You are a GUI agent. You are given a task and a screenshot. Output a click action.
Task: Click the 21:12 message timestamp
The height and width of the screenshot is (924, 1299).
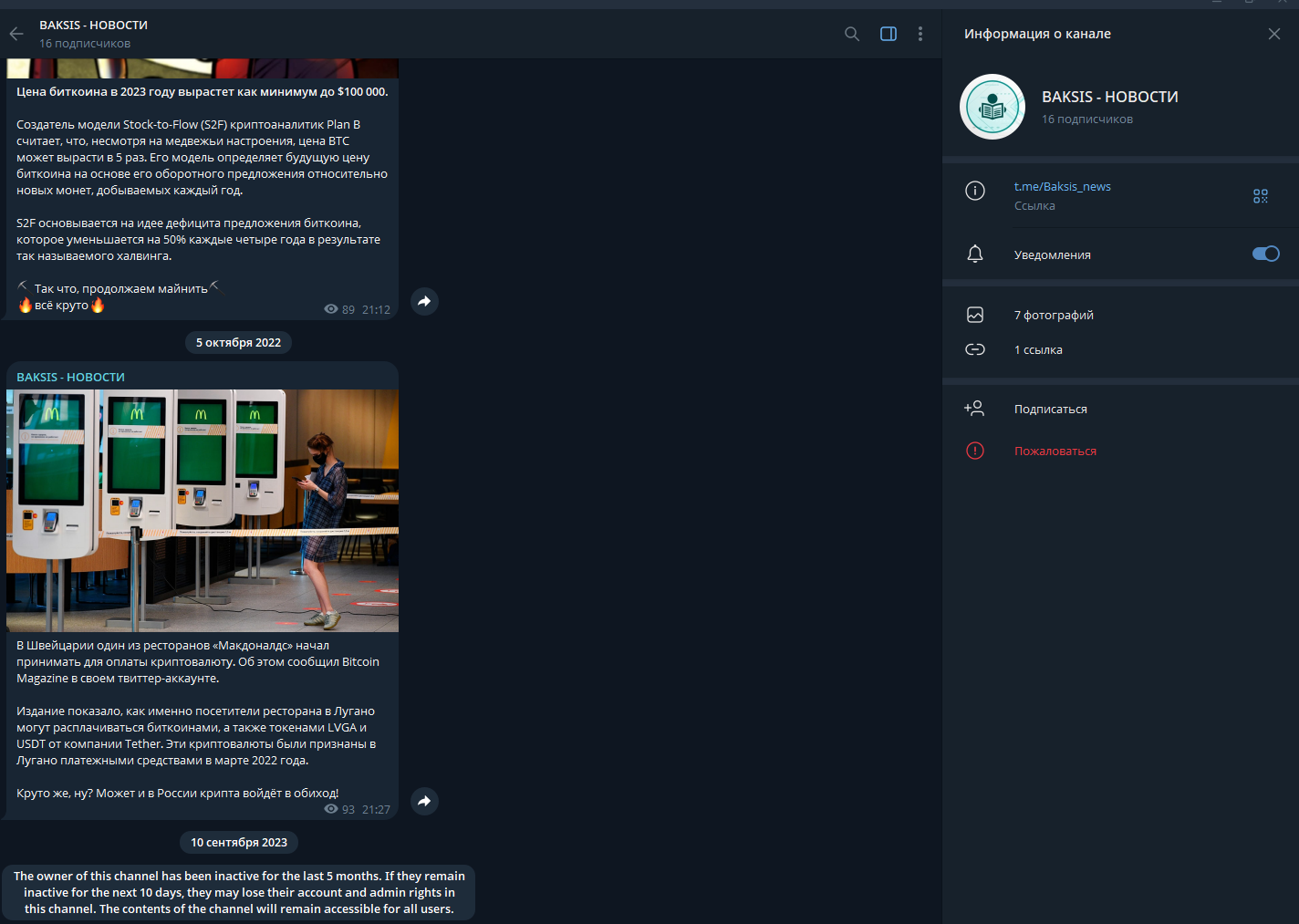tap(376, 310)
